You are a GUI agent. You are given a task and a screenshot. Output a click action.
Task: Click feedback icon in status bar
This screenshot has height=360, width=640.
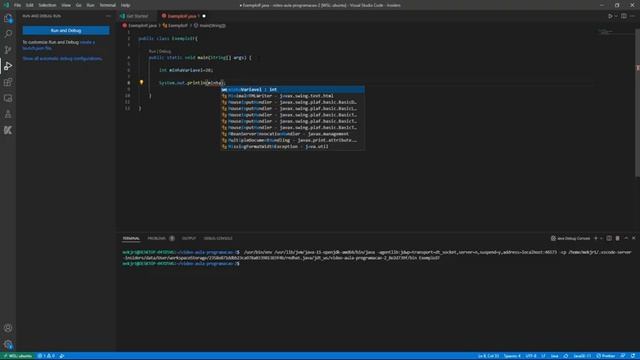pos(623,356)
